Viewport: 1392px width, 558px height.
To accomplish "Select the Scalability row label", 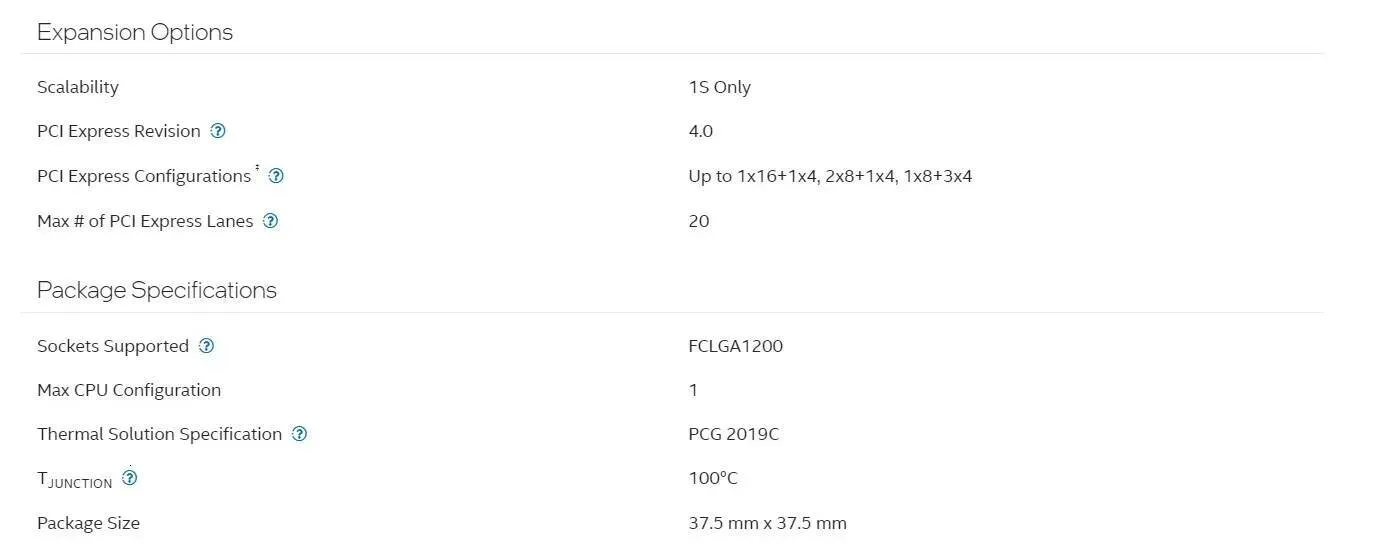I will pyautogui.click(x=78, y=87).
